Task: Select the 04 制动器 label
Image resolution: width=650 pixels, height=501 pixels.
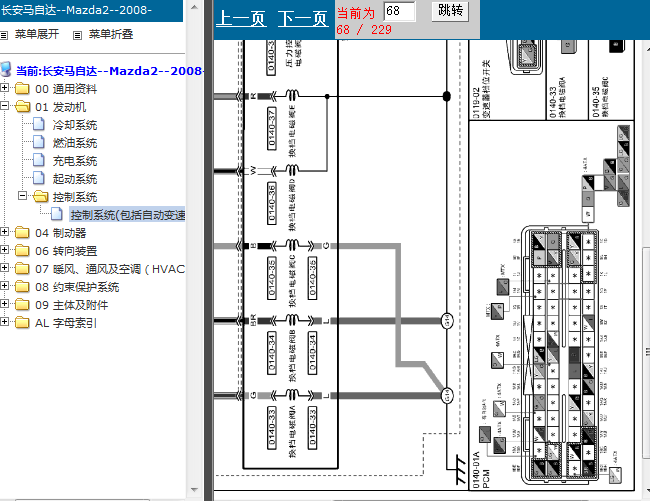Action: click(x=61, y=233)
